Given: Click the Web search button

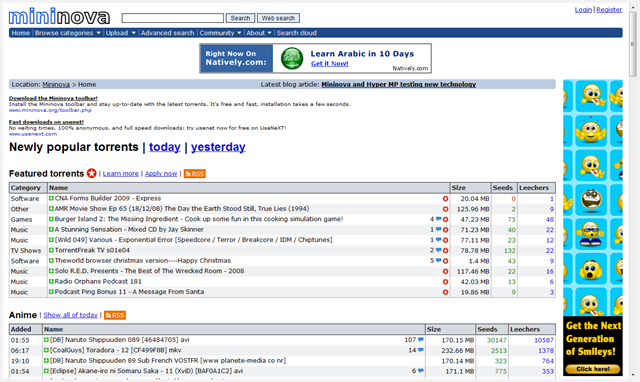Looking at the screenshot, I should [278, 18].
